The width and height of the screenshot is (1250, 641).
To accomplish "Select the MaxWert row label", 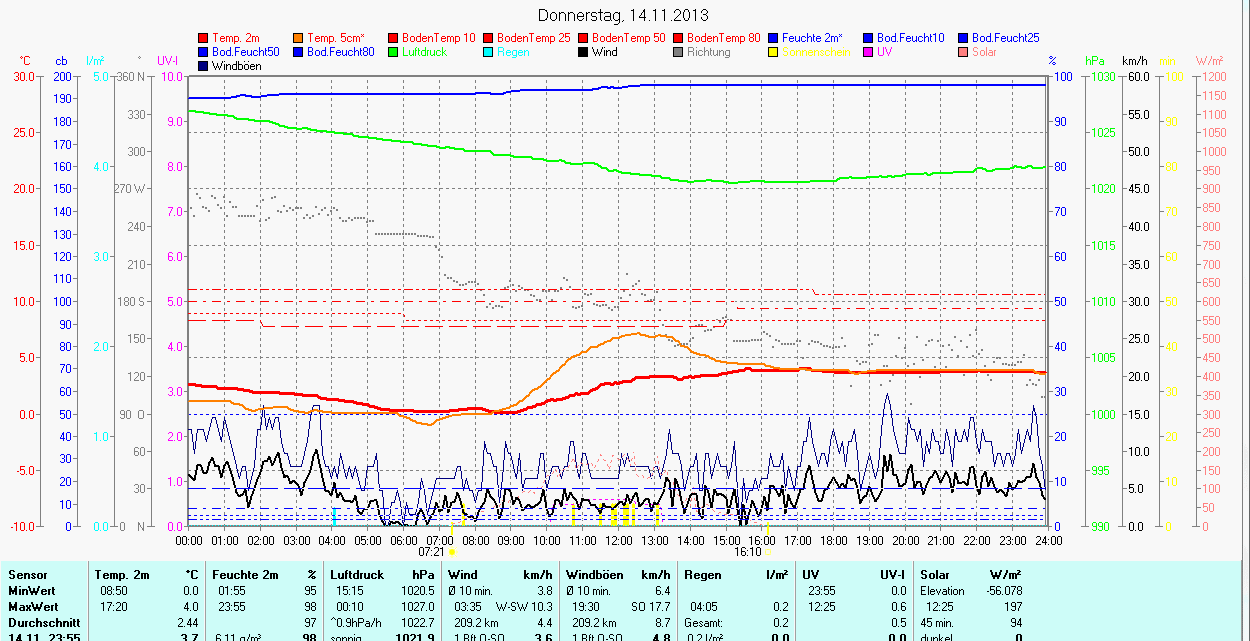I will point(34,607).
